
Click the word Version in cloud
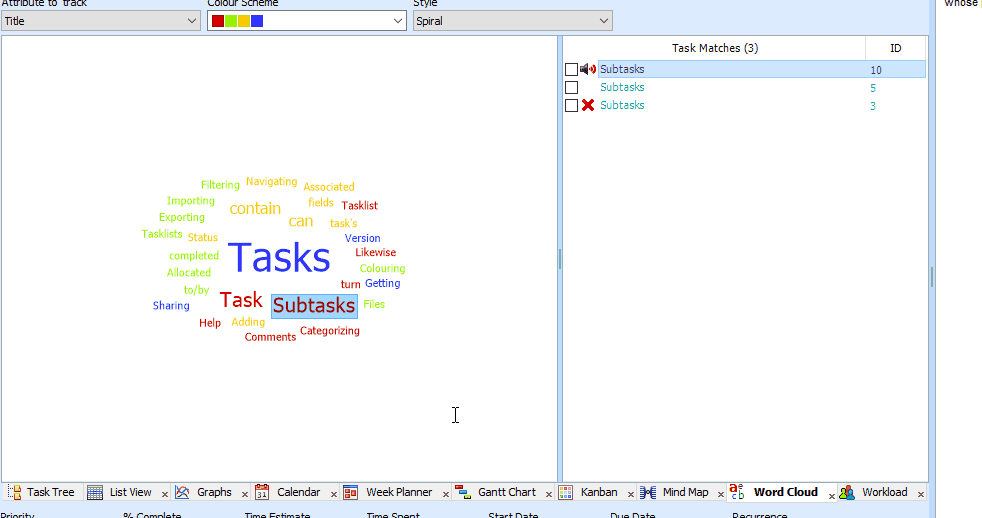coord(362,238)
